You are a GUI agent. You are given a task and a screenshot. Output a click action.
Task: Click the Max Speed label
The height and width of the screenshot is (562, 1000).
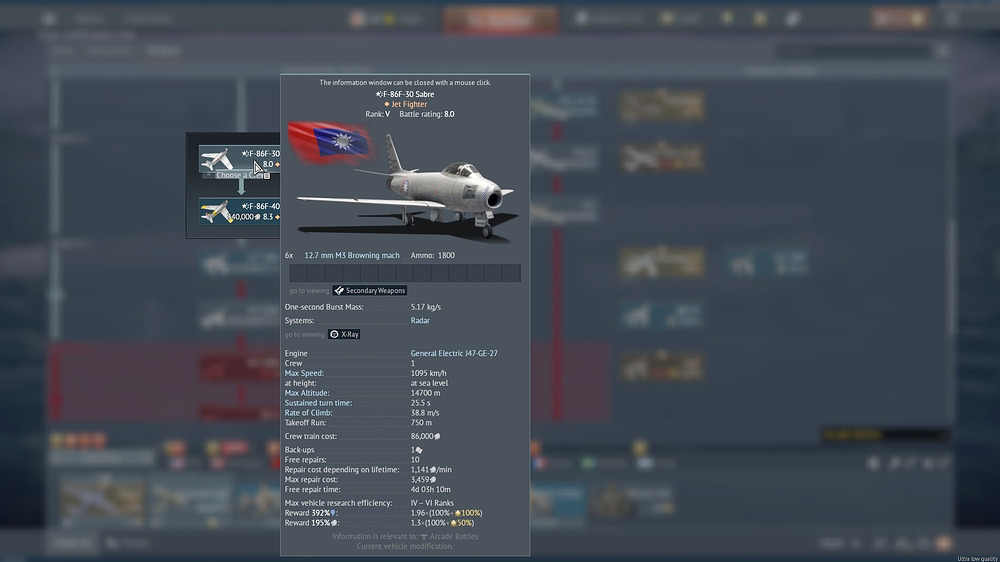tap(304, 373)
